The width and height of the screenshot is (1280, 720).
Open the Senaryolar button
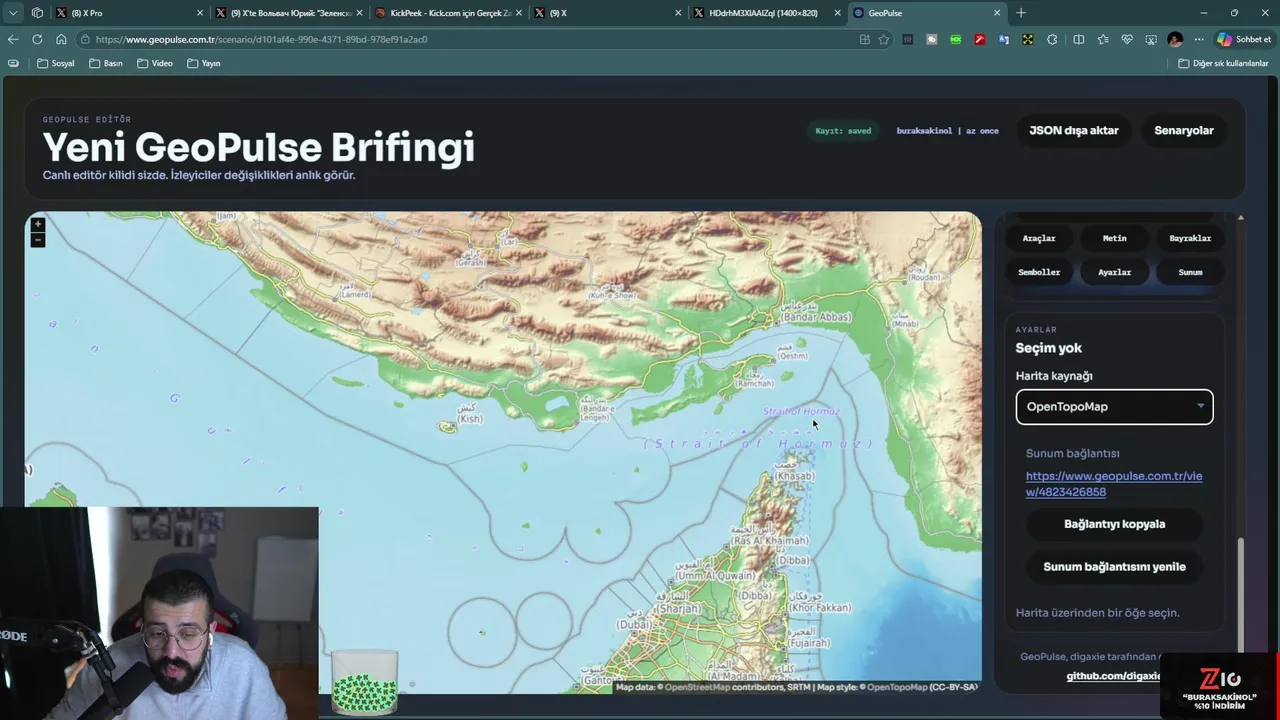(1184, 131)
